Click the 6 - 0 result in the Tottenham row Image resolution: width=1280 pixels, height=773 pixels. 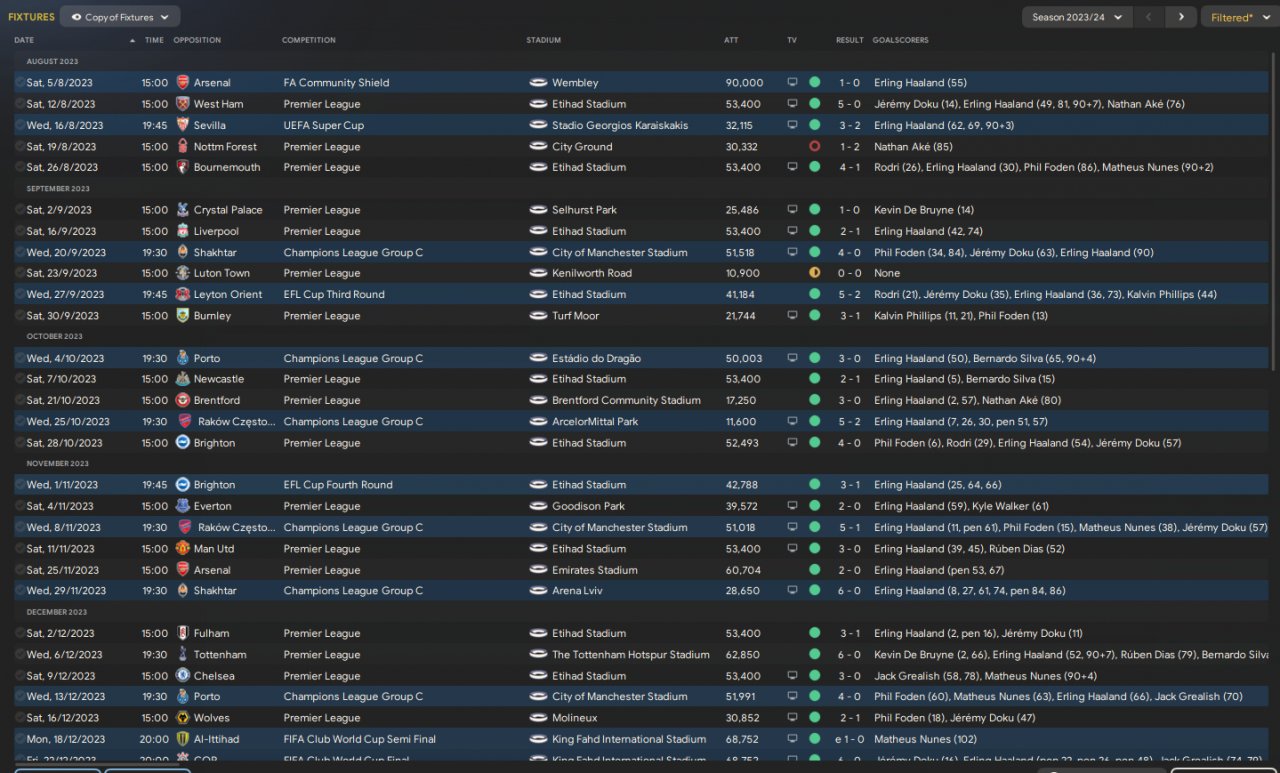click(849, 655)
